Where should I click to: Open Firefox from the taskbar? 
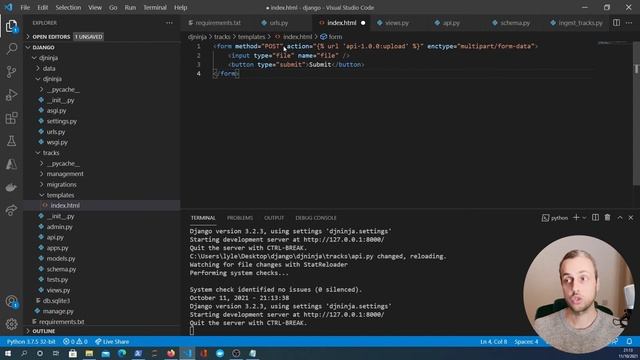point(171,353)
